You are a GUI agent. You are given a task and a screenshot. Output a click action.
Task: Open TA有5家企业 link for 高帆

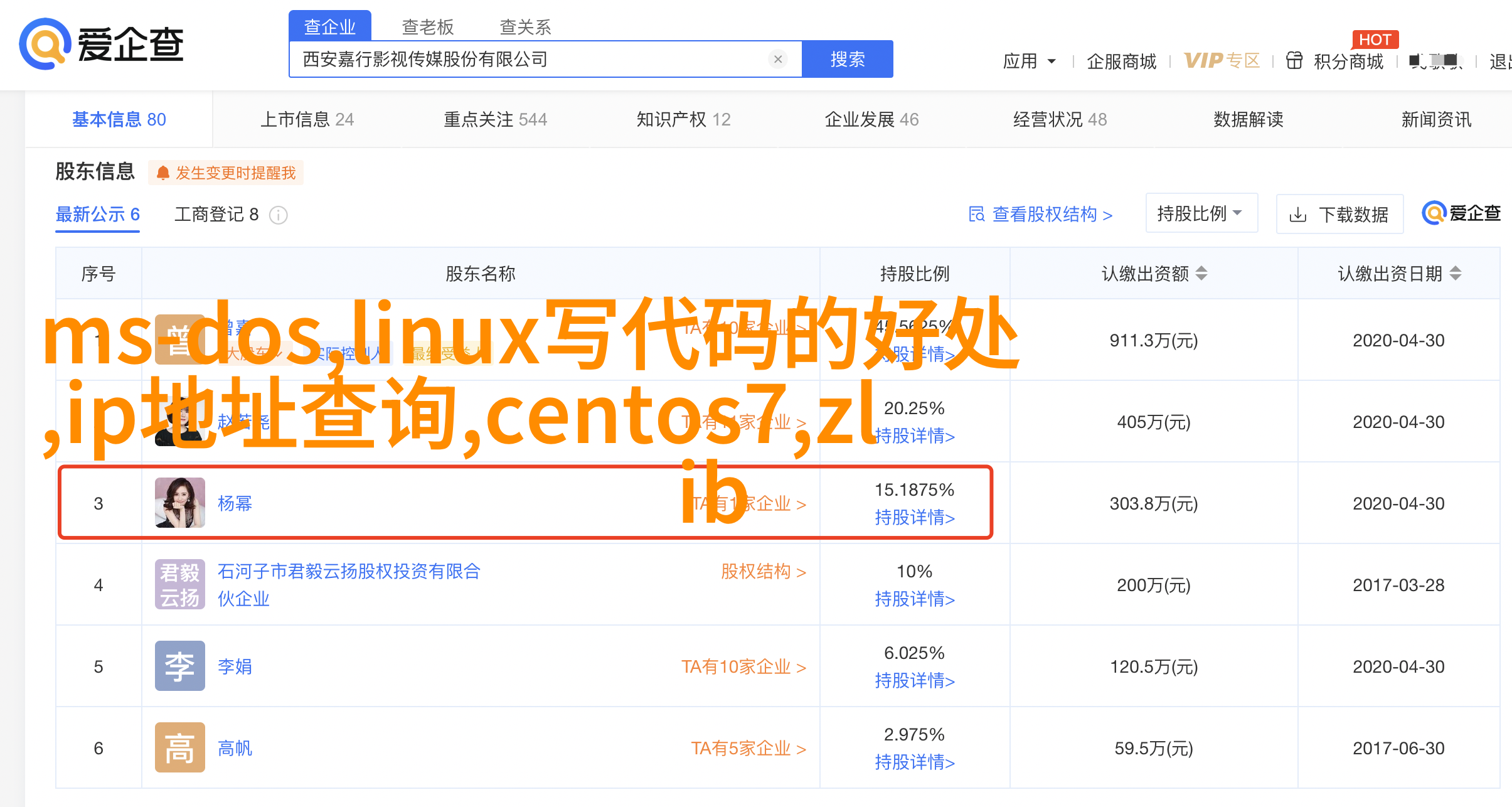click(x=748, y=748)
